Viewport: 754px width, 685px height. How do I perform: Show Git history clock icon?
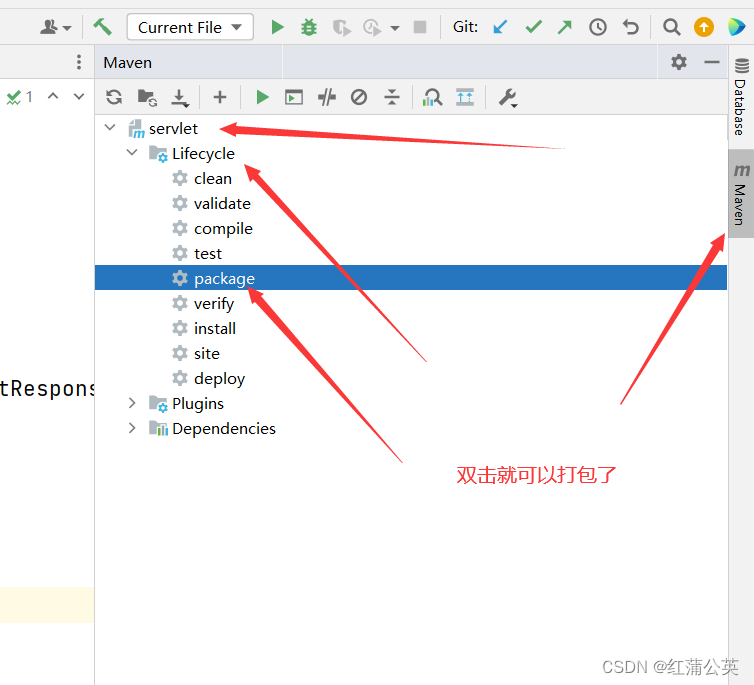(x=598, y=27)
